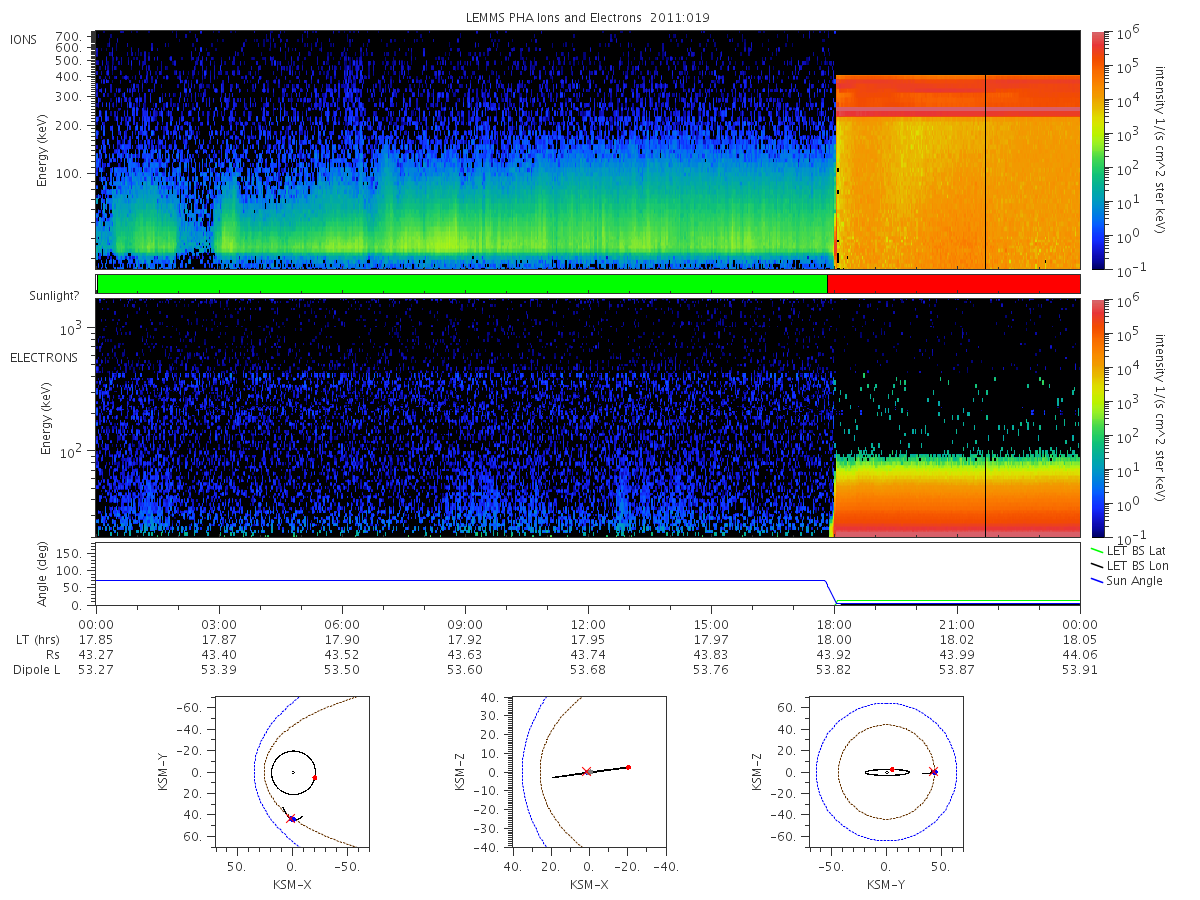Click the Dipole L value 53.50
The image size is (1200, 900).
pos(342,669)
